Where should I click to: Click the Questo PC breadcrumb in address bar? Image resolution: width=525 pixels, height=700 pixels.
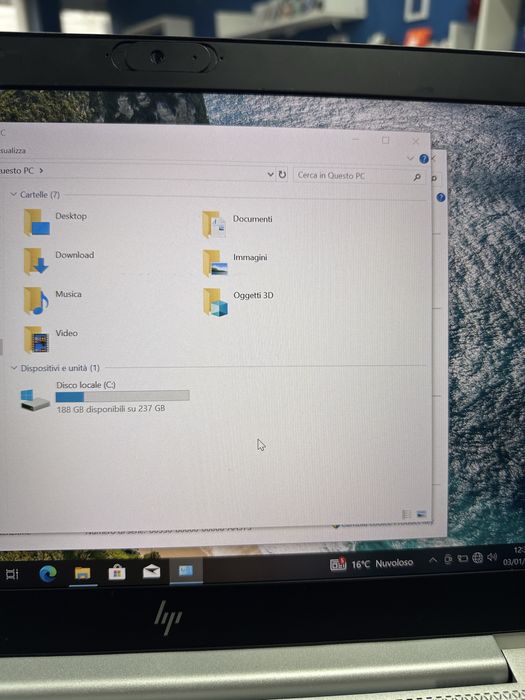17,171
